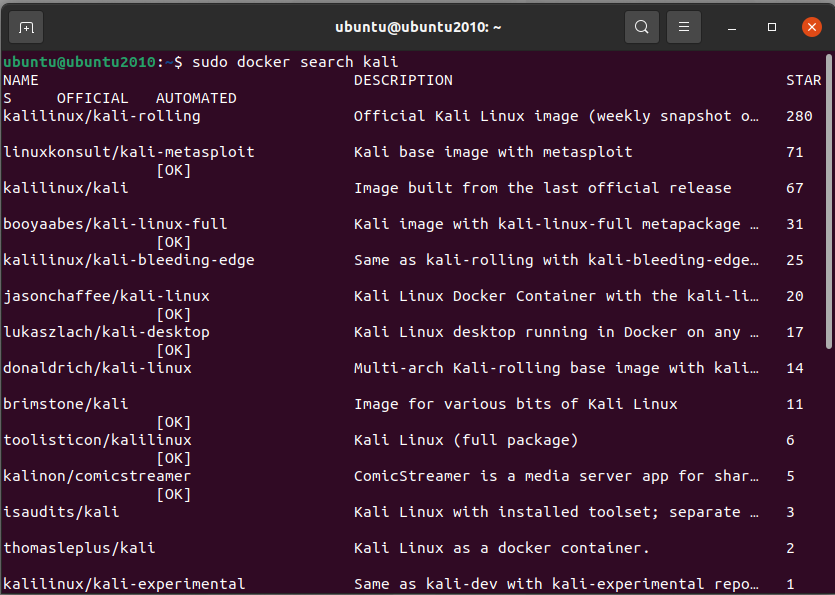835x595 pixels.
Task: Click isaudits/kali image name
Action: click(61, 512)
